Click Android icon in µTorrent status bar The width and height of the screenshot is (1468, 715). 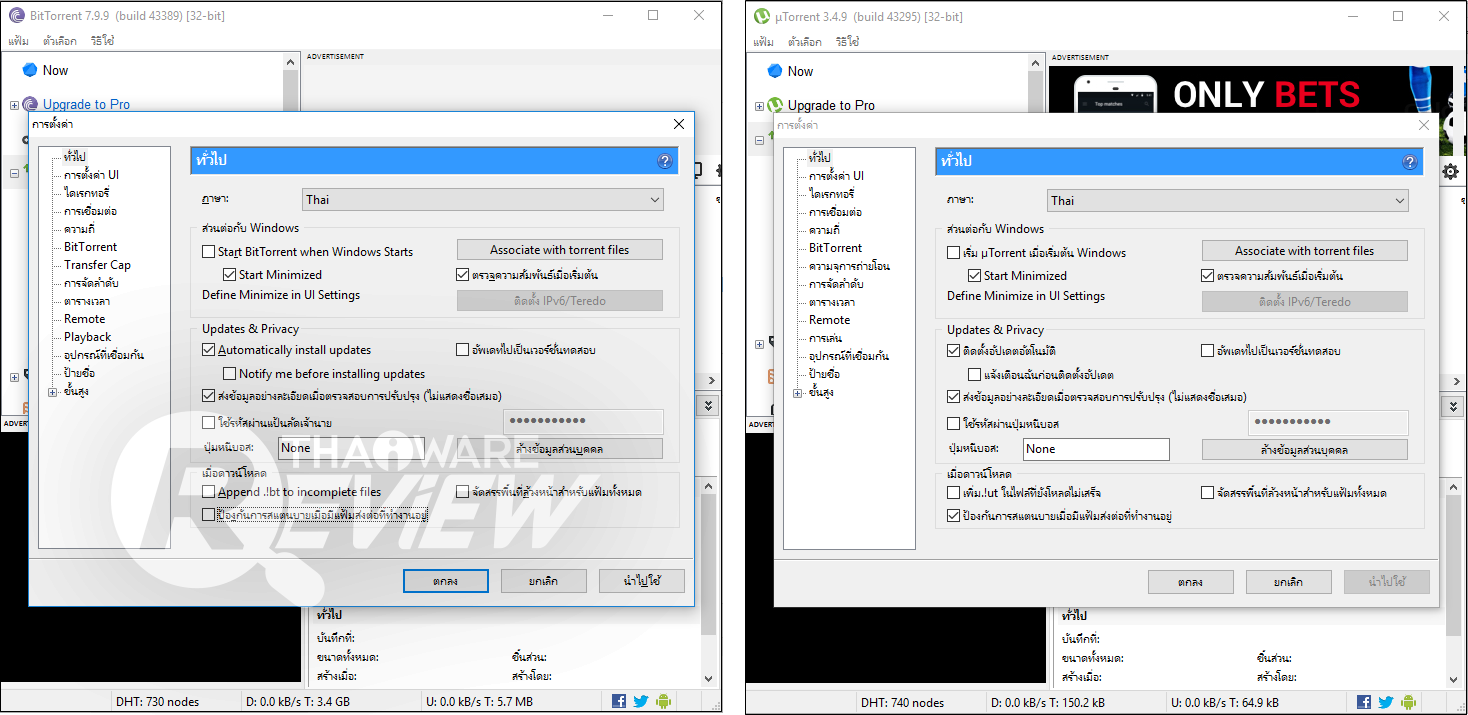(1408, 702)
